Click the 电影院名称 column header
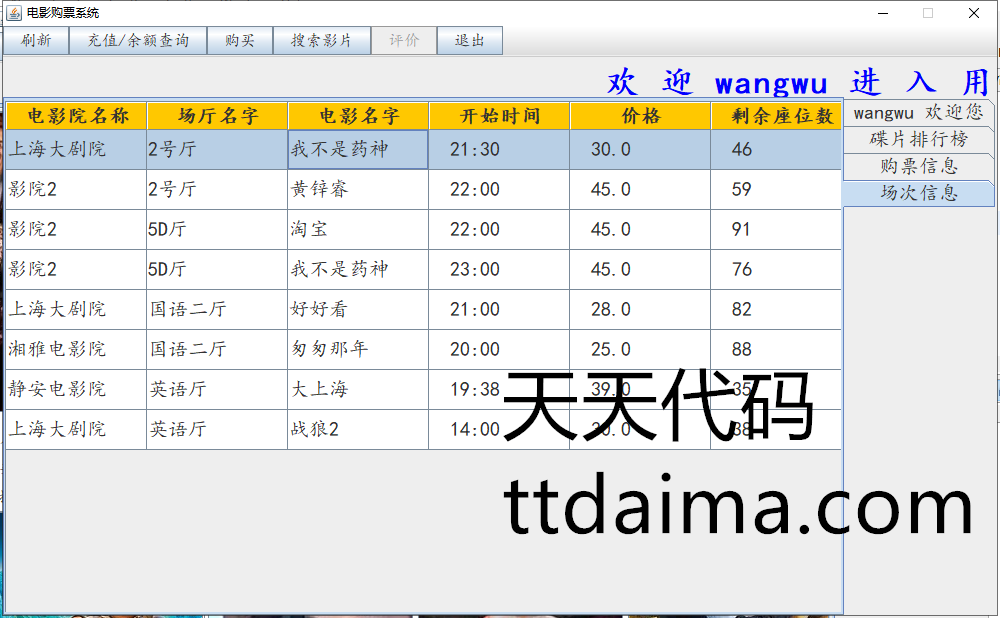The height and width of the screenshot is (618, 1000). 77,116
